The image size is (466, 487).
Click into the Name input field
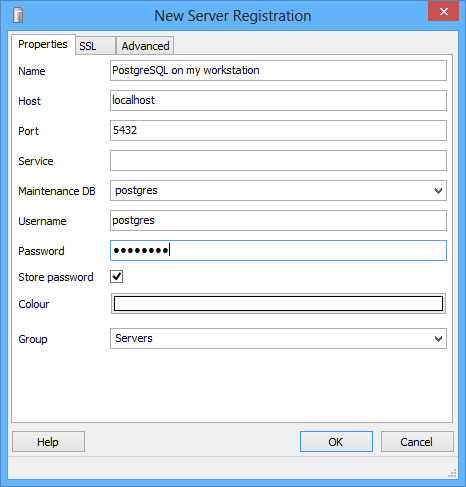(x=278, y=70)
